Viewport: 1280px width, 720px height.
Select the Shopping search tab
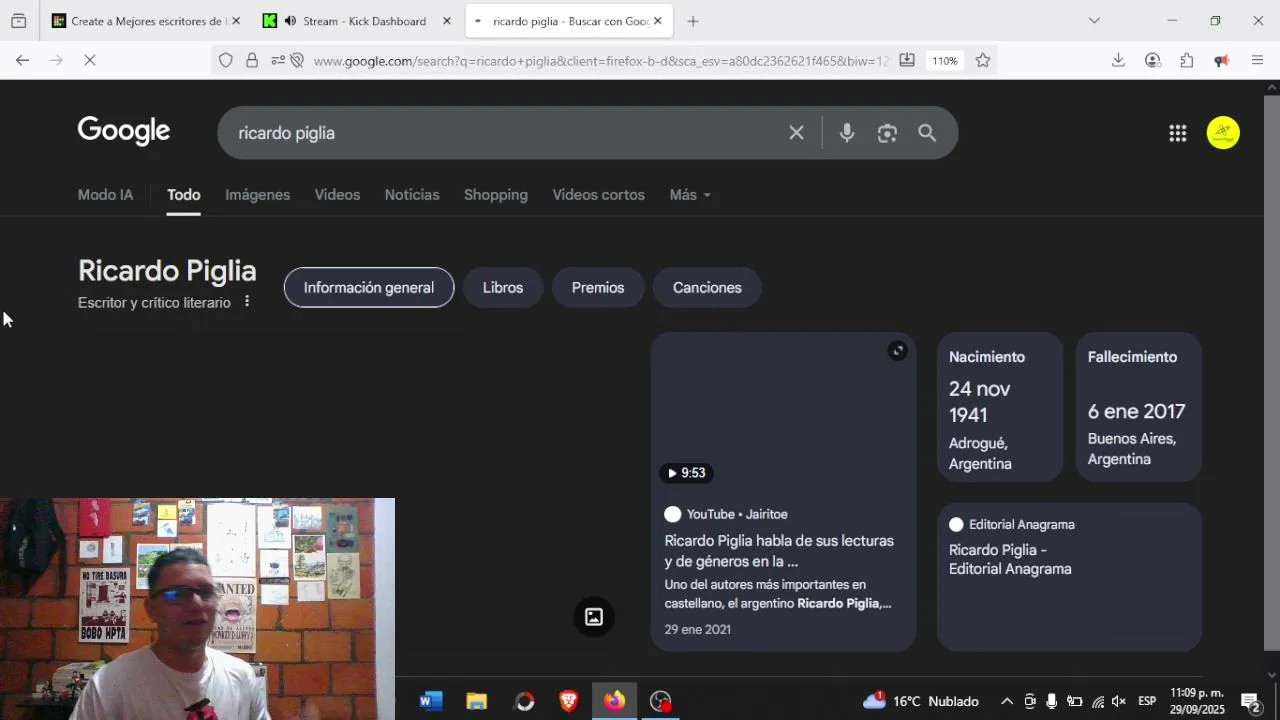coord(496,195)
